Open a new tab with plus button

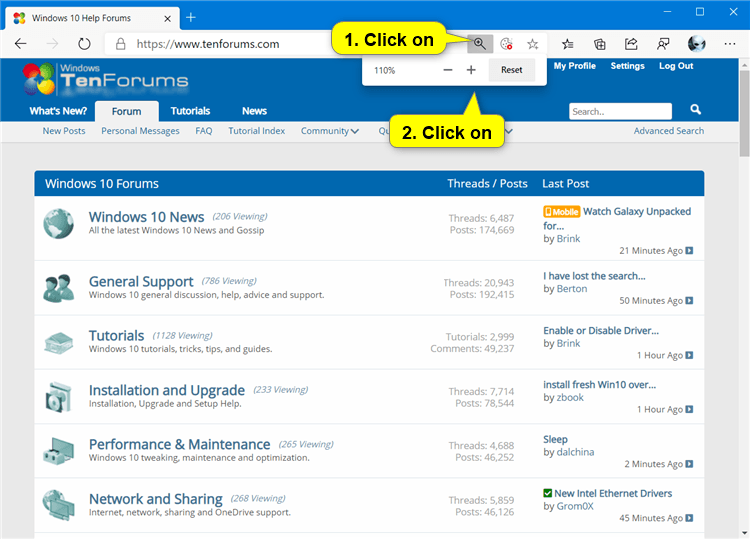click(191, 18)
